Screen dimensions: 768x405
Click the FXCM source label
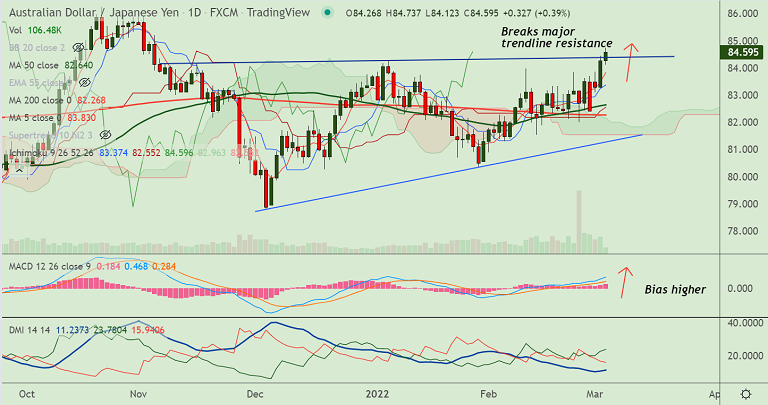(223, 13)
